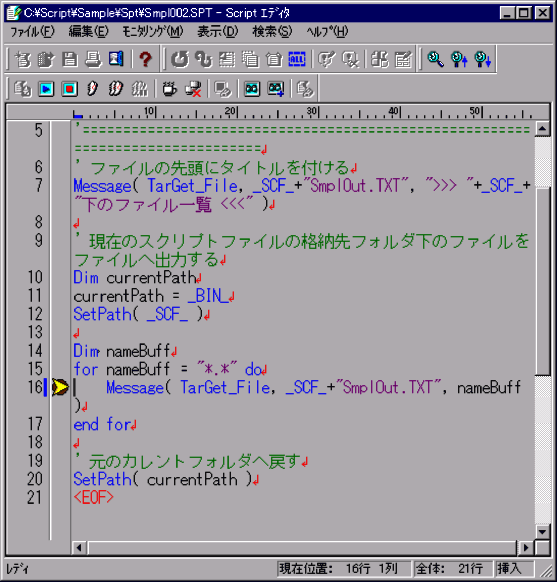Click the coffee cup icon
Screen dimensions: 557x582
tap(170, 89)
